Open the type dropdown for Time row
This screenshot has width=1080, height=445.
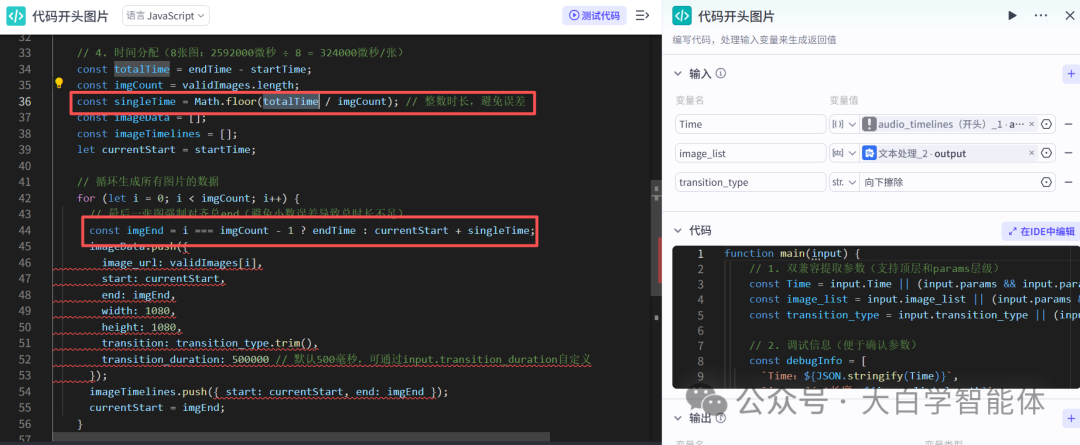(844, 124)
